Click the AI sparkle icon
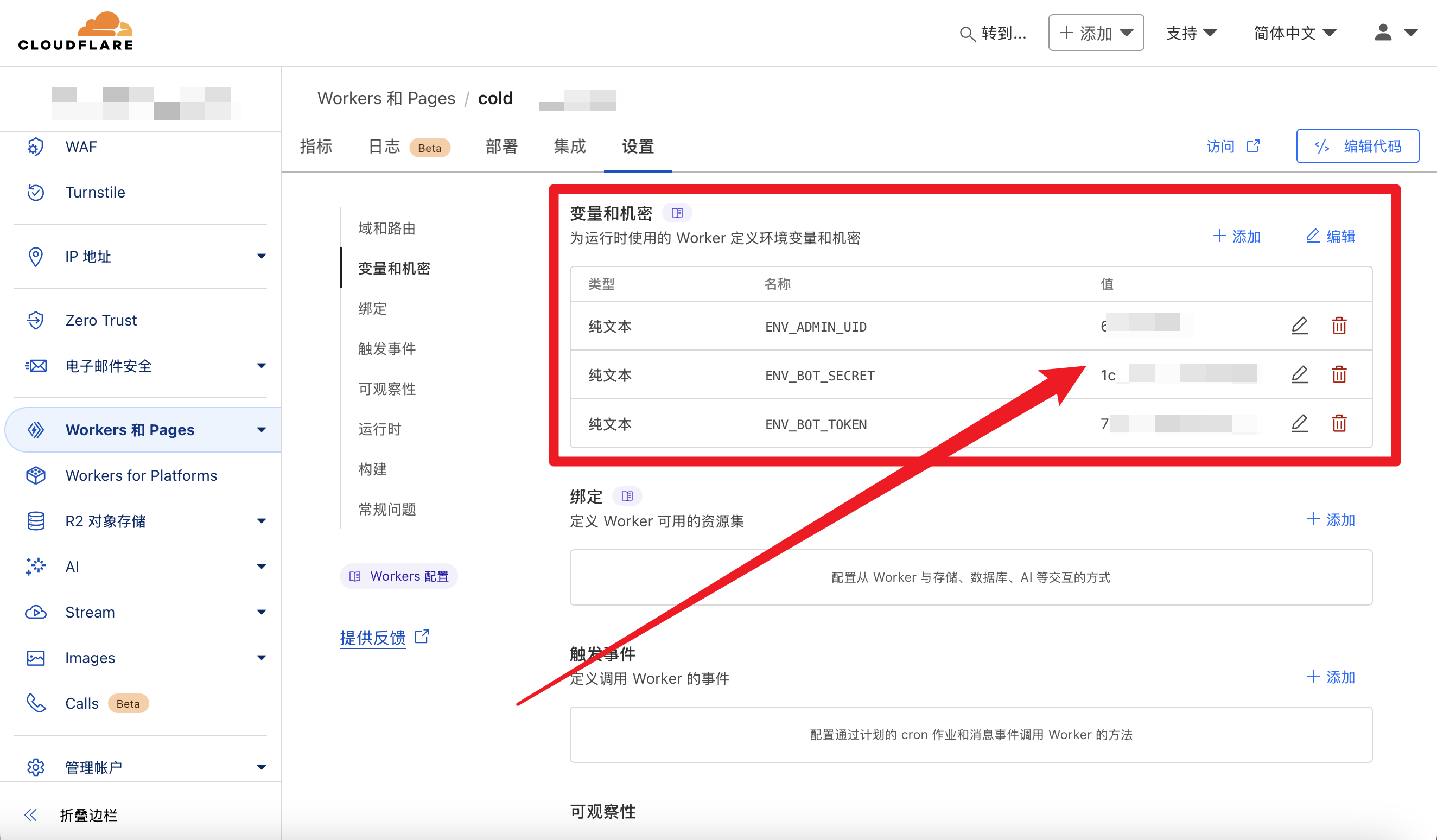 35,567
